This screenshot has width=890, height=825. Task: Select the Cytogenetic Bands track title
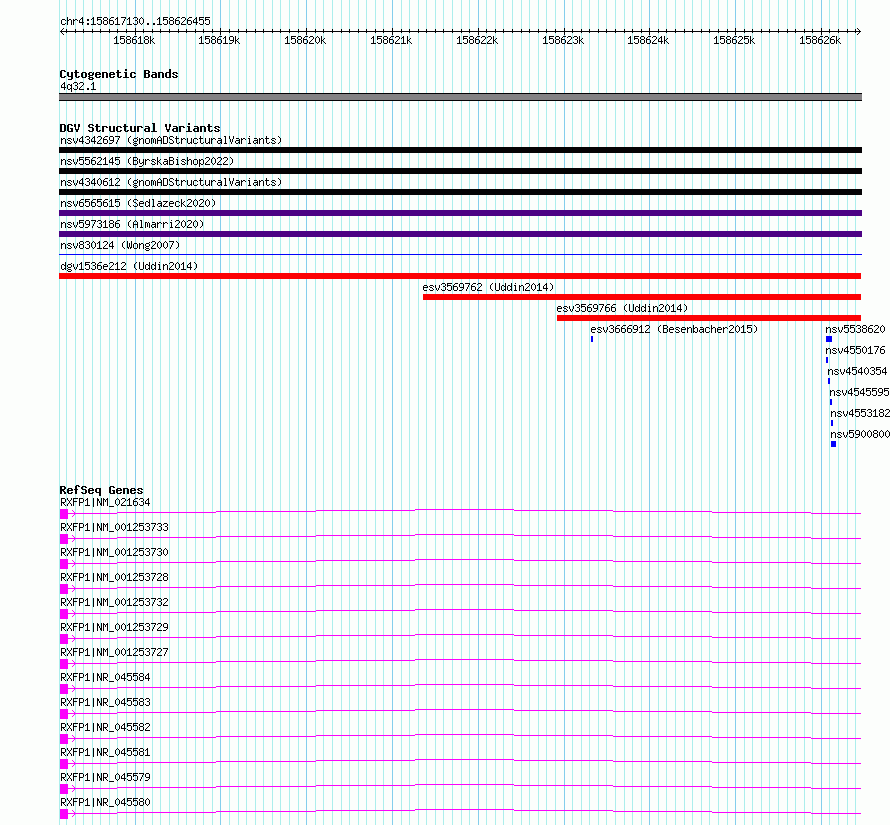[x=119, y=74]
